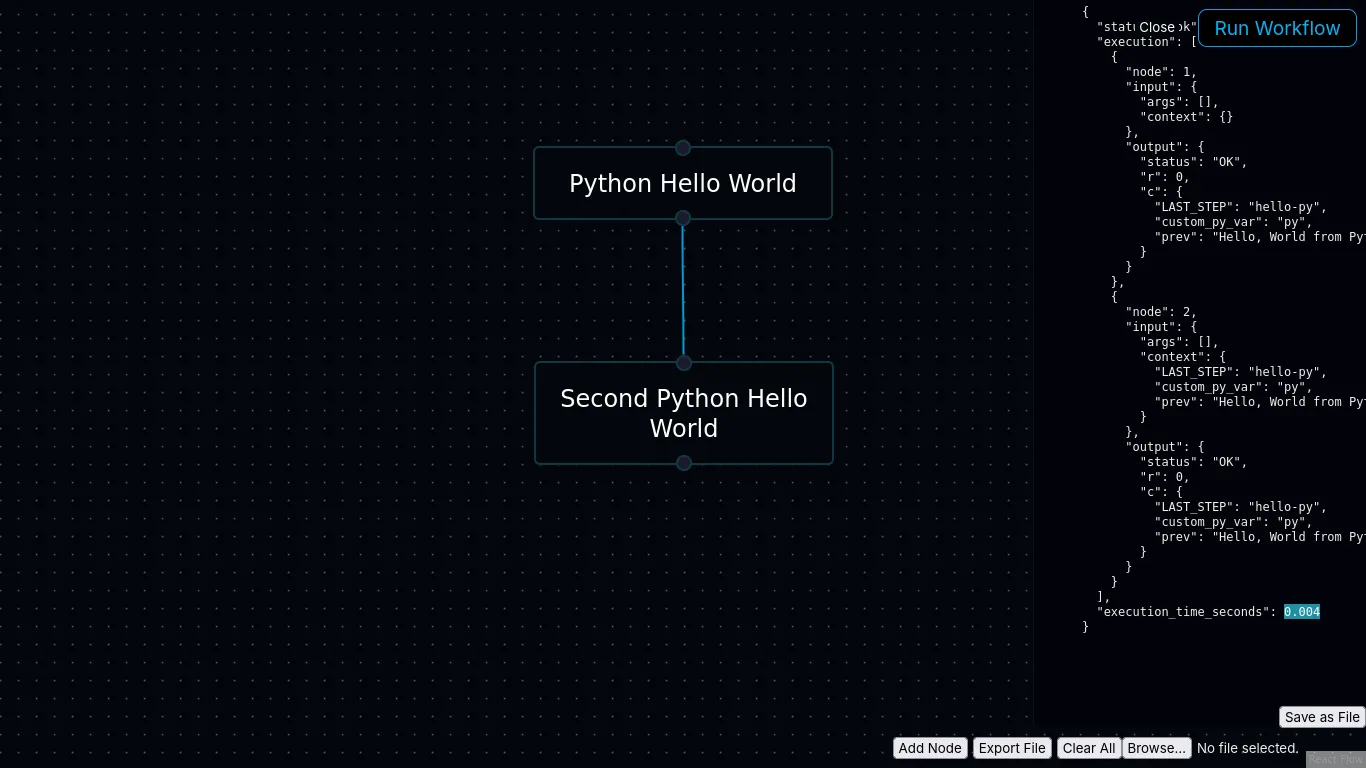Click the Run Workflow button
Viewport: 1366px width, 768px height.
click(x=1277, y=28)
